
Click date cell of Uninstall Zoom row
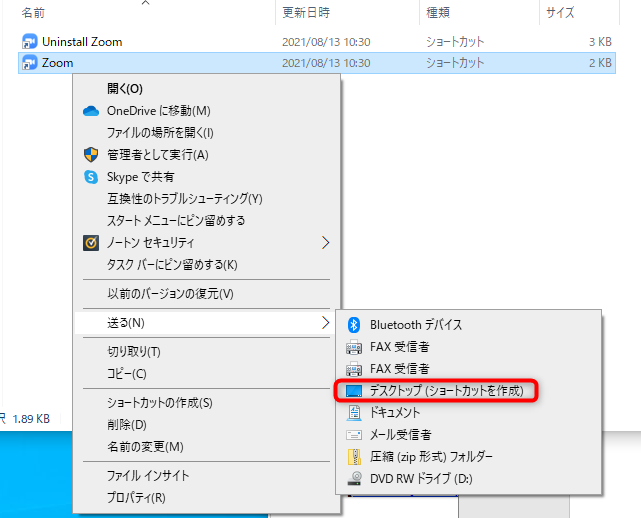pyautogui.click(x=326, y=42)
